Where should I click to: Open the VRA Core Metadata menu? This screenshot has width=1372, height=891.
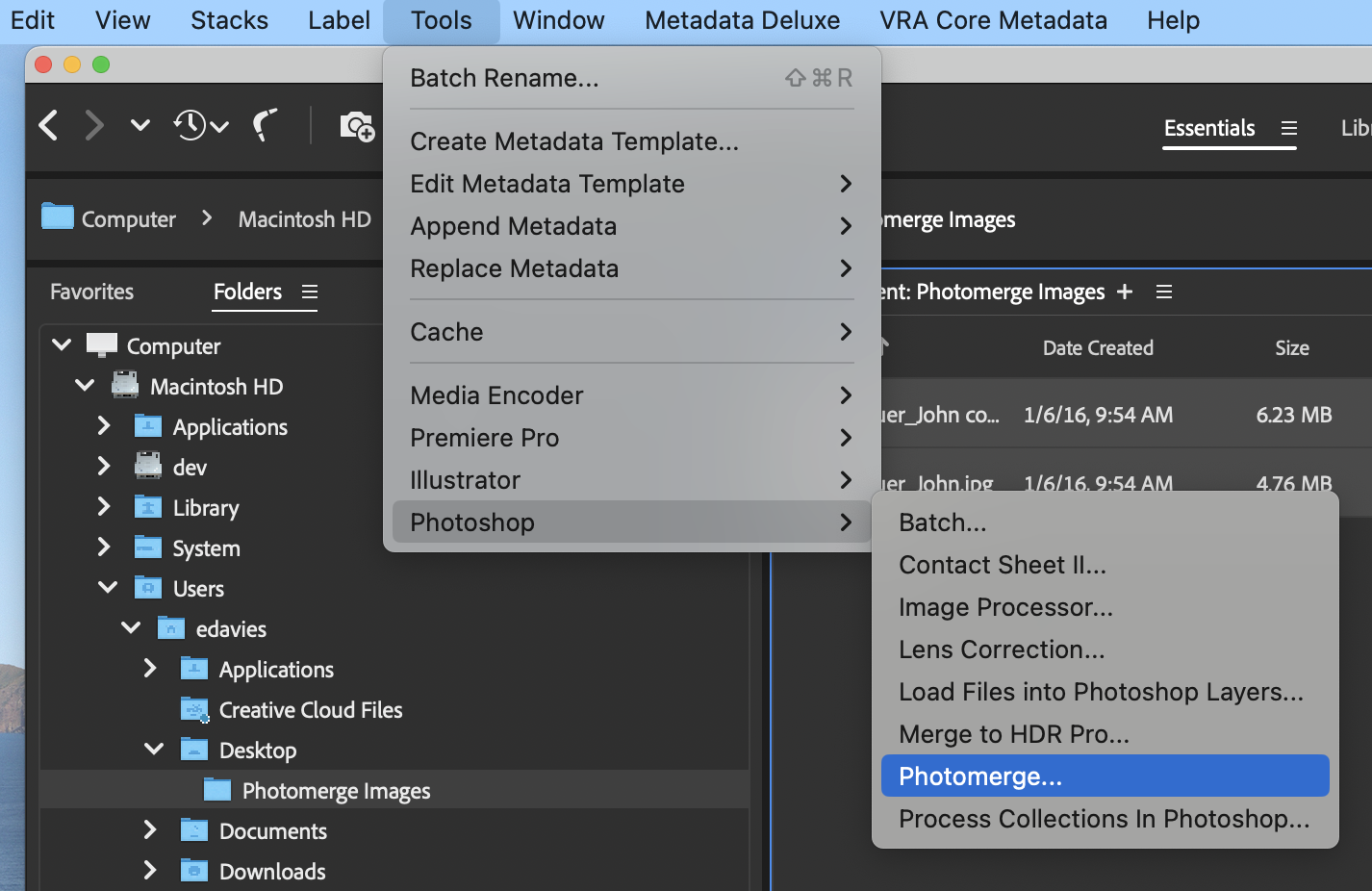point(993,20)
